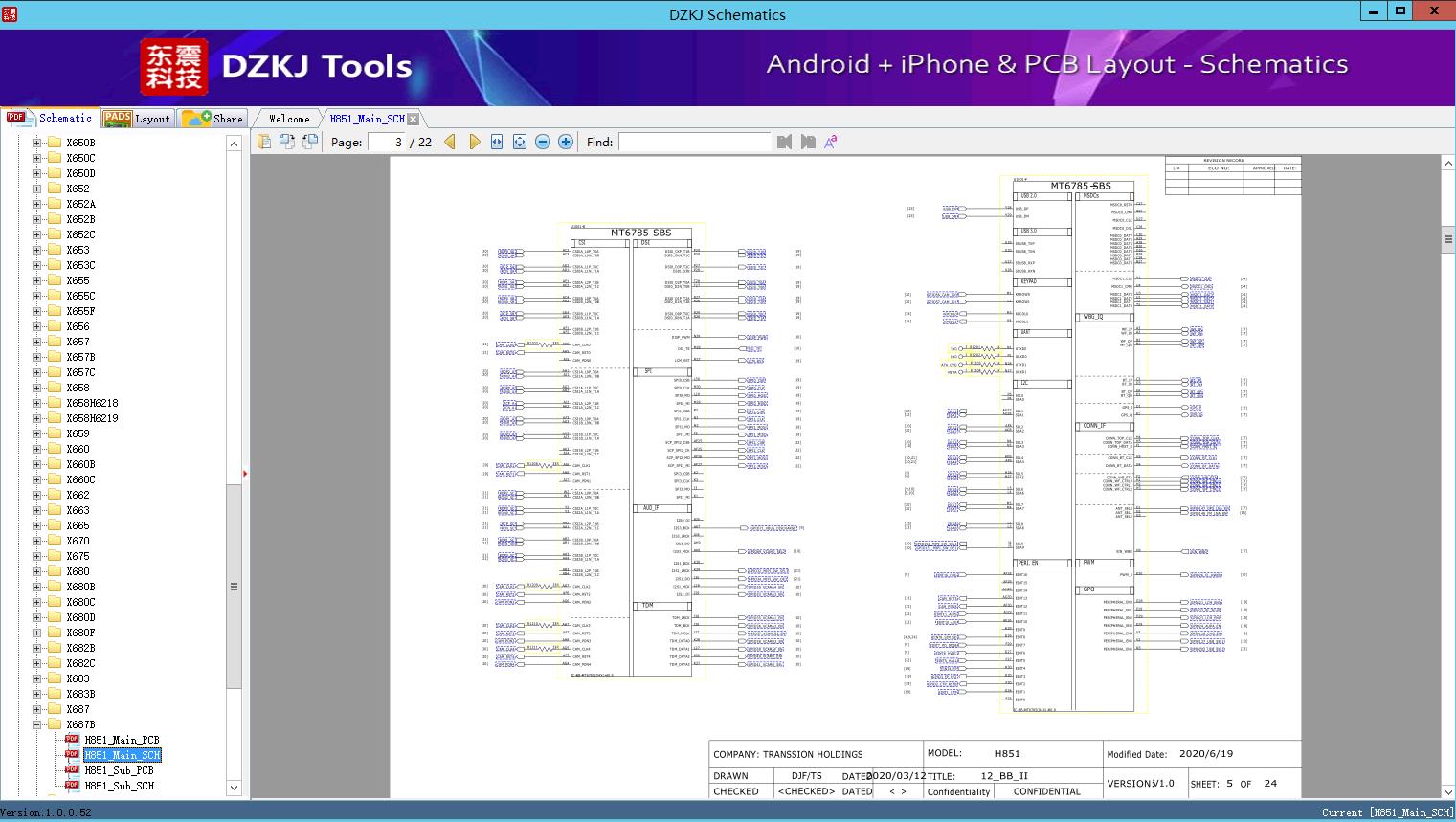Click the match case Aa icon

pyautogui.click(x=831, y=142)
